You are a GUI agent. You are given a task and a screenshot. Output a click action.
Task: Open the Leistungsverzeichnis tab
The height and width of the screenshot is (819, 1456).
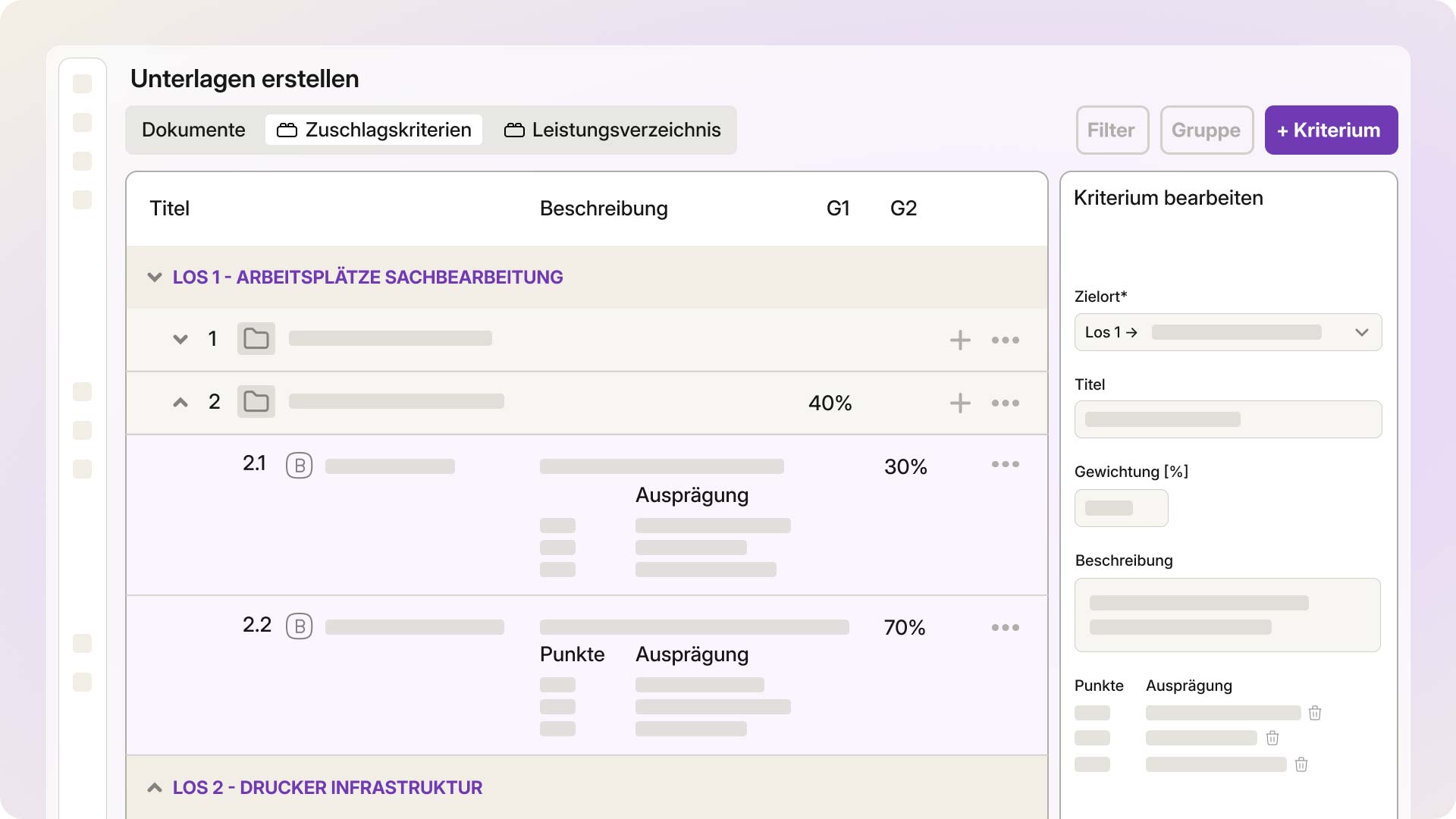(613, 130)
